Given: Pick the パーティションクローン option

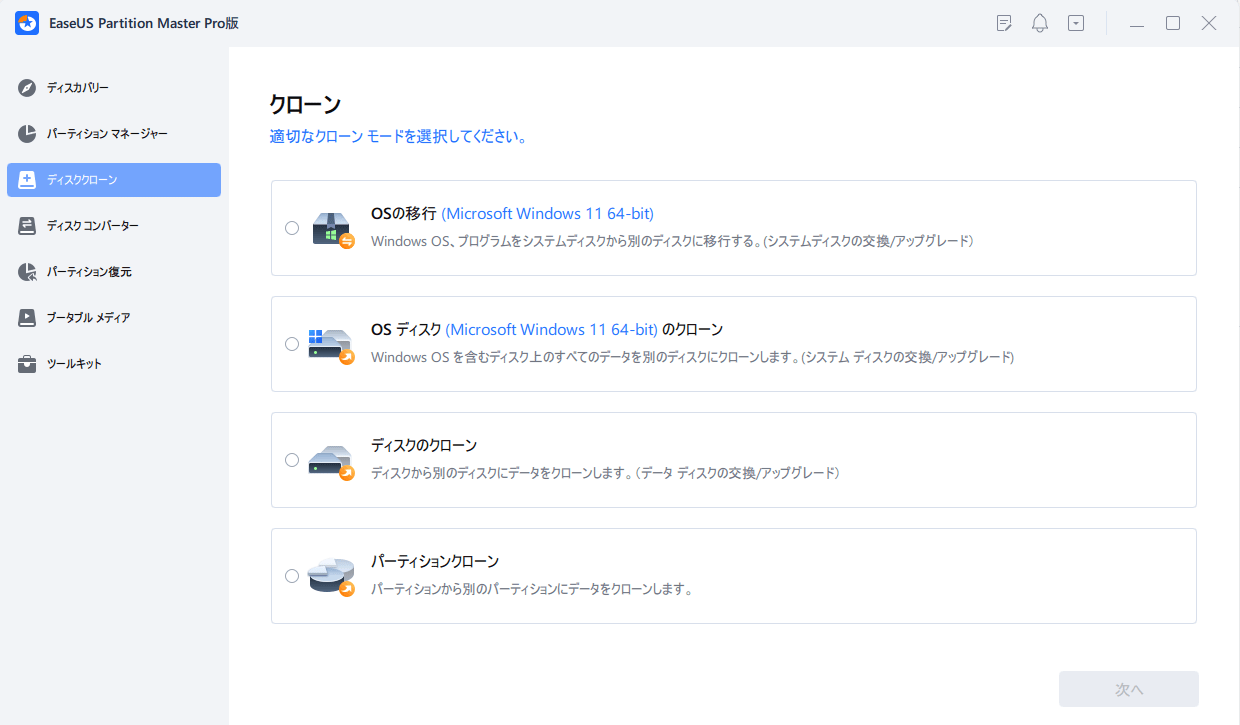Looking at the screenshot, I should tap(292, 576).
